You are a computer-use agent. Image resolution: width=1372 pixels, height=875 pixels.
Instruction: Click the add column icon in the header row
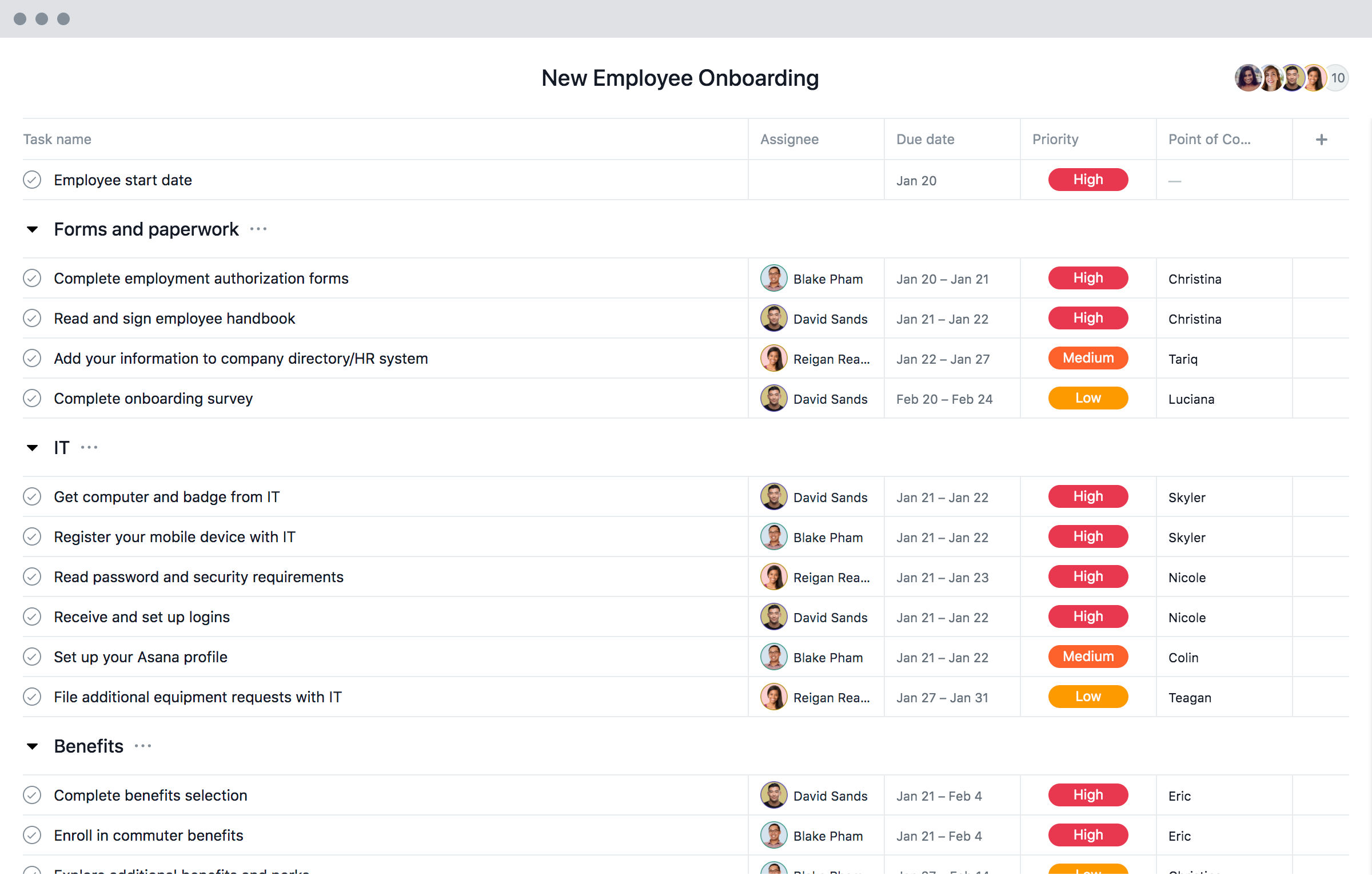click(1321, 139)
